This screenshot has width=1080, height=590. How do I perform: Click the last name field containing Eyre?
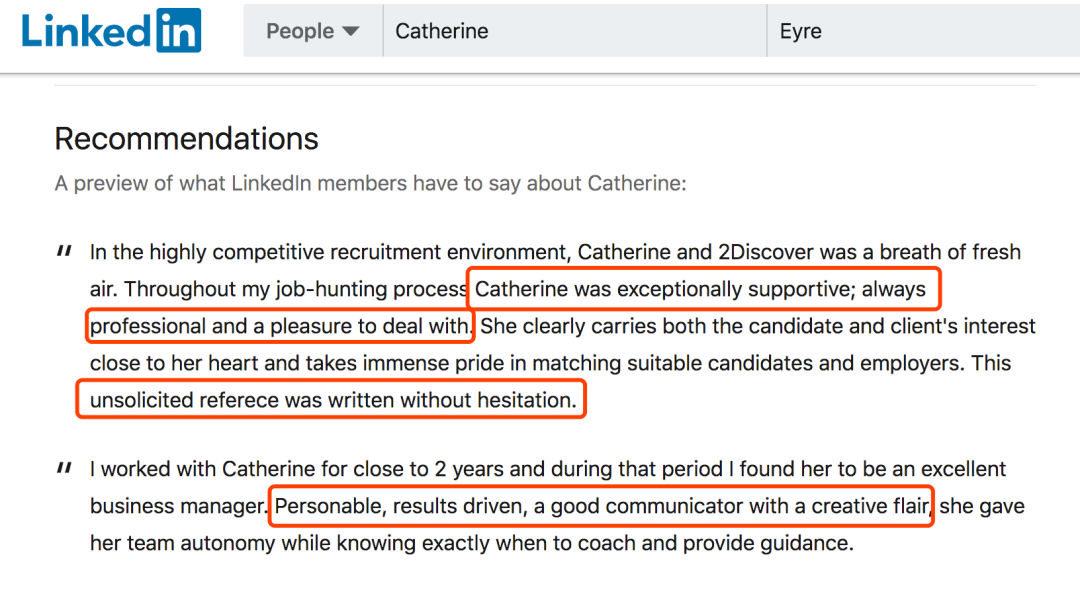(924, 31)
